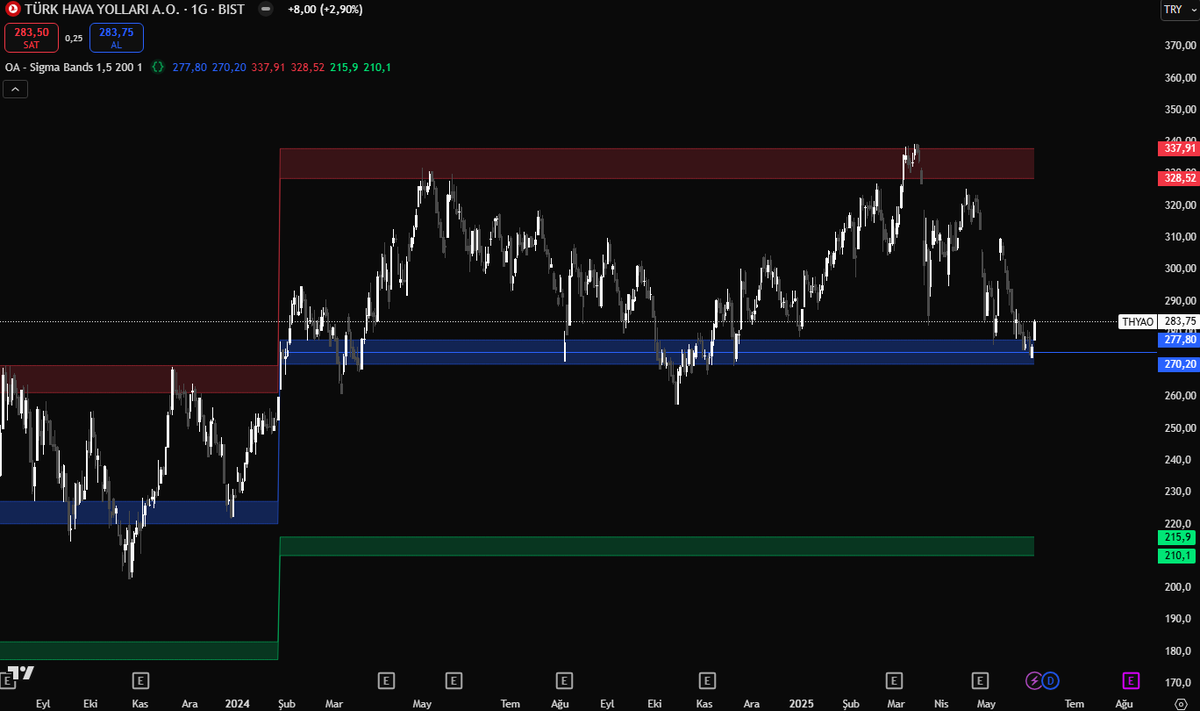Click the 250,00 tick on the price axis
This screenshot has width=1200, height=711.
click(x=1181, y=428)
